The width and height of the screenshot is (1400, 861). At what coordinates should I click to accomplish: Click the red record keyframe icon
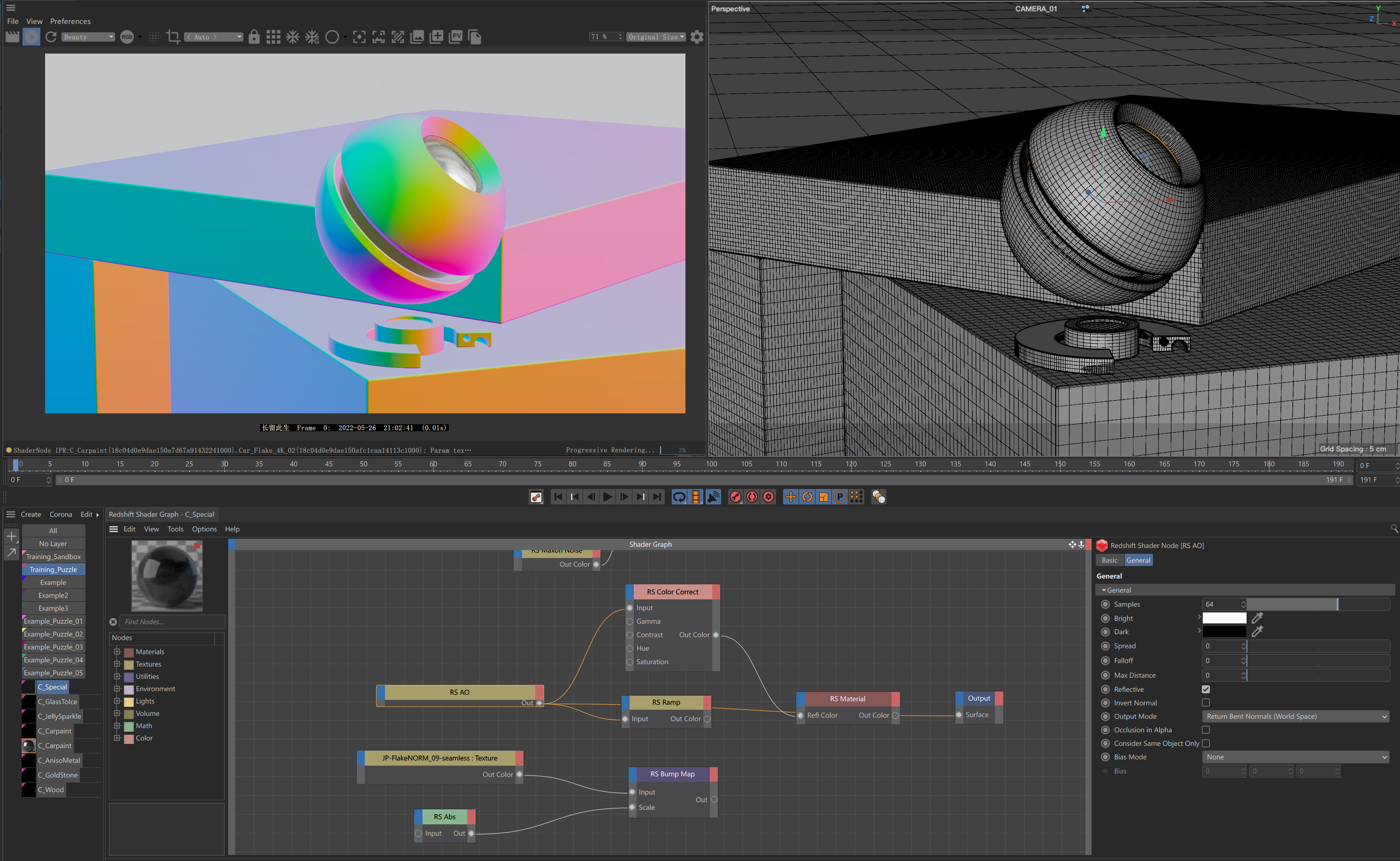point(735,497)
